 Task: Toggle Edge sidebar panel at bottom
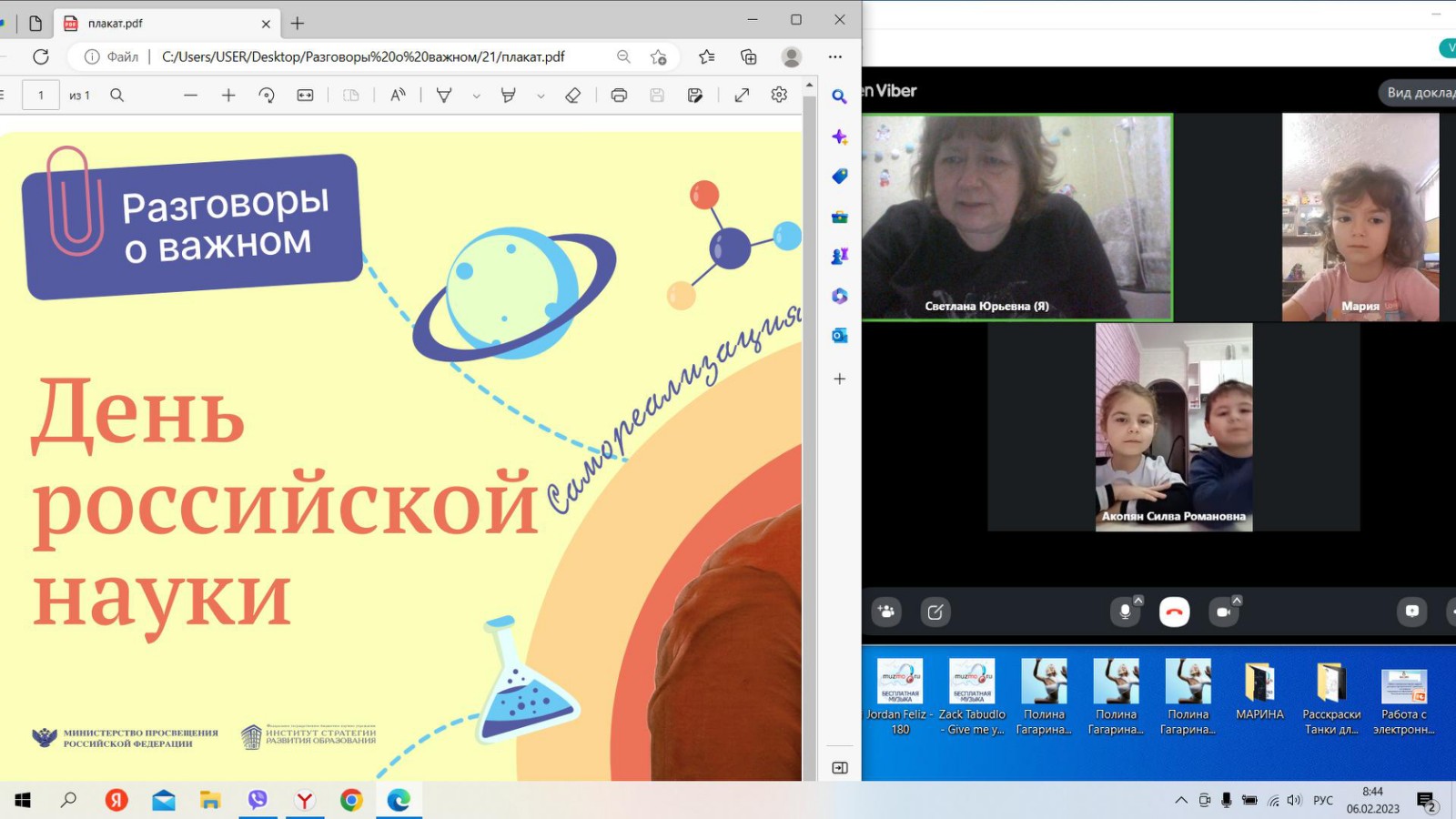[x=840, y=768]
